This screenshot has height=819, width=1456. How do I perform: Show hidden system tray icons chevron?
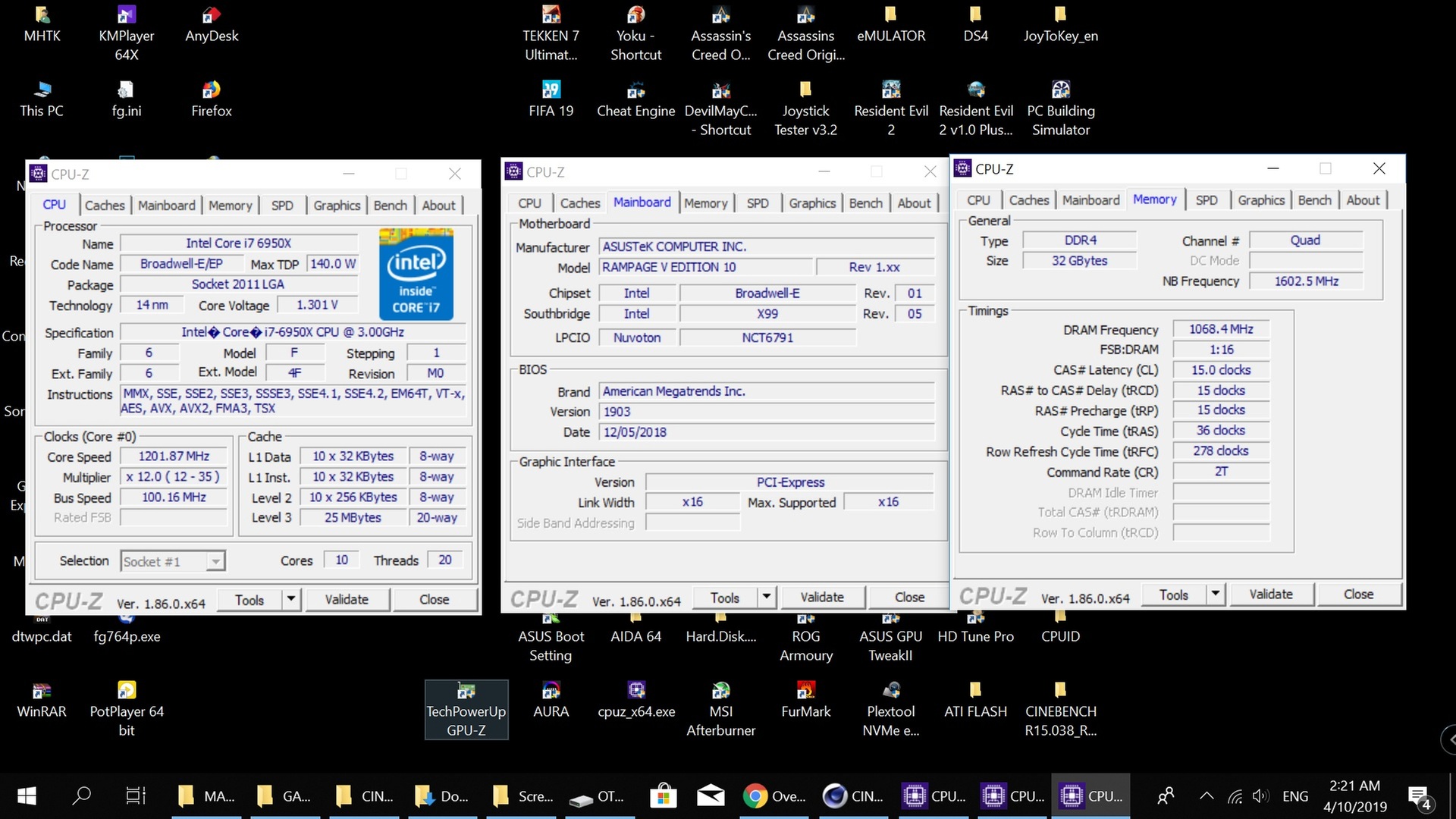(1207, 796)
